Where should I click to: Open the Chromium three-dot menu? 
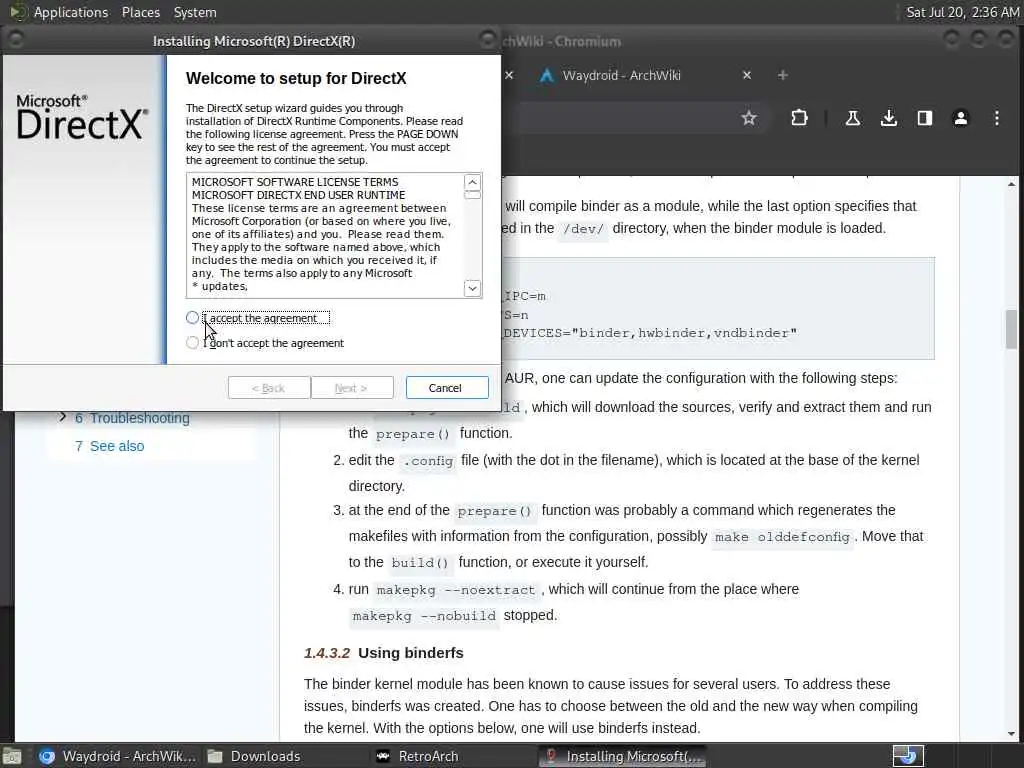997,118
